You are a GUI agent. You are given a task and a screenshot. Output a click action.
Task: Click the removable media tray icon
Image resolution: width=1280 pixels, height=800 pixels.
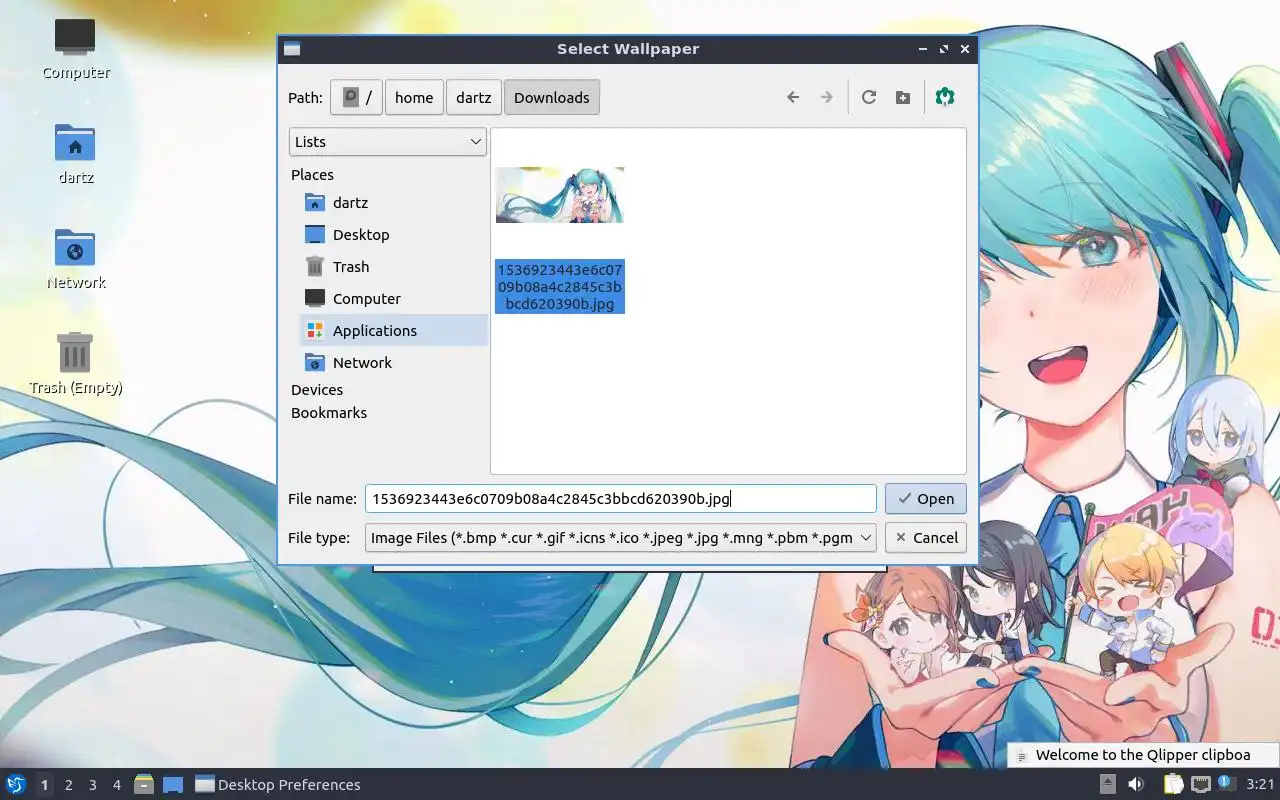click(x=1108, y=783)
